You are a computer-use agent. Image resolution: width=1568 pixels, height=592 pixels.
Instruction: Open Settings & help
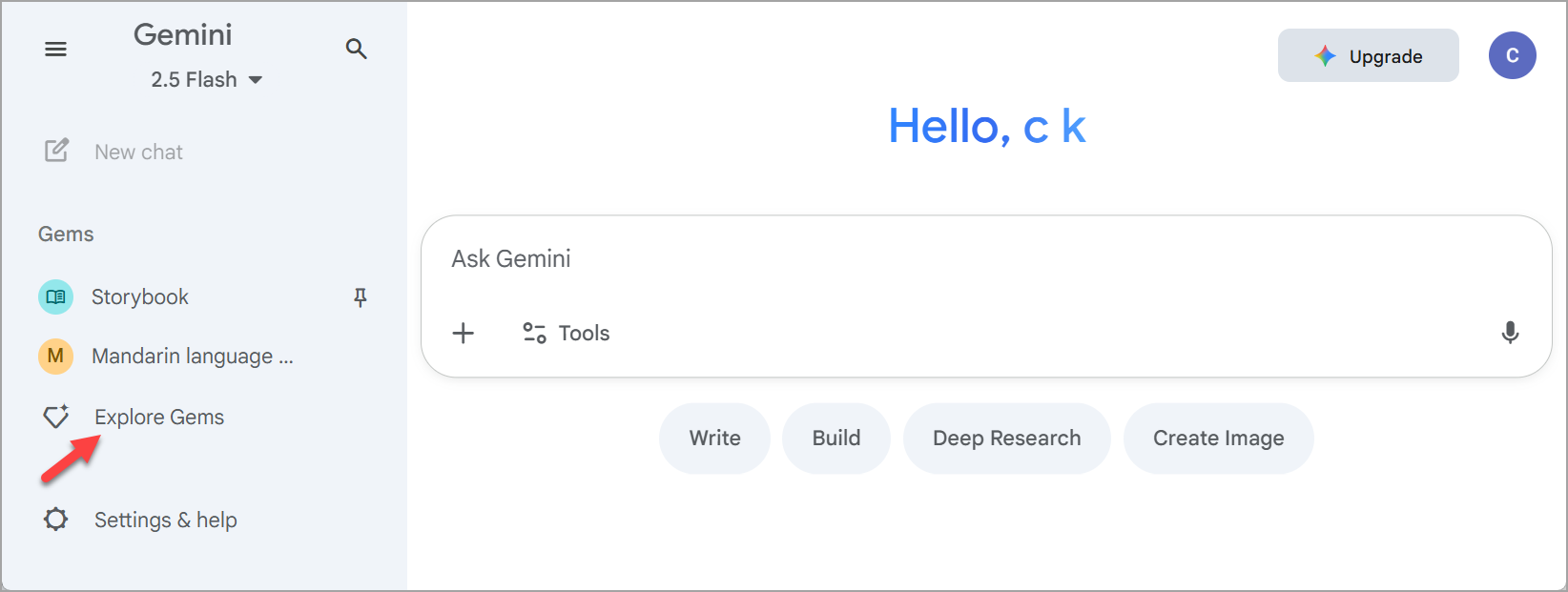click(166, 520)
